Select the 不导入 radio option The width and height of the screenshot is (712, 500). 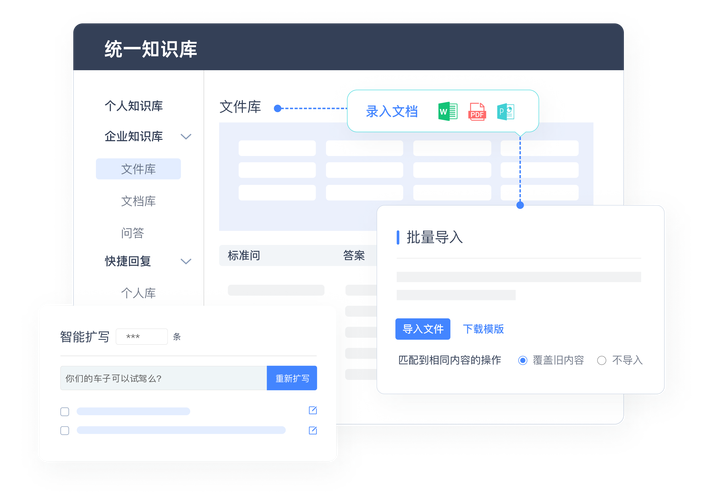602,361
